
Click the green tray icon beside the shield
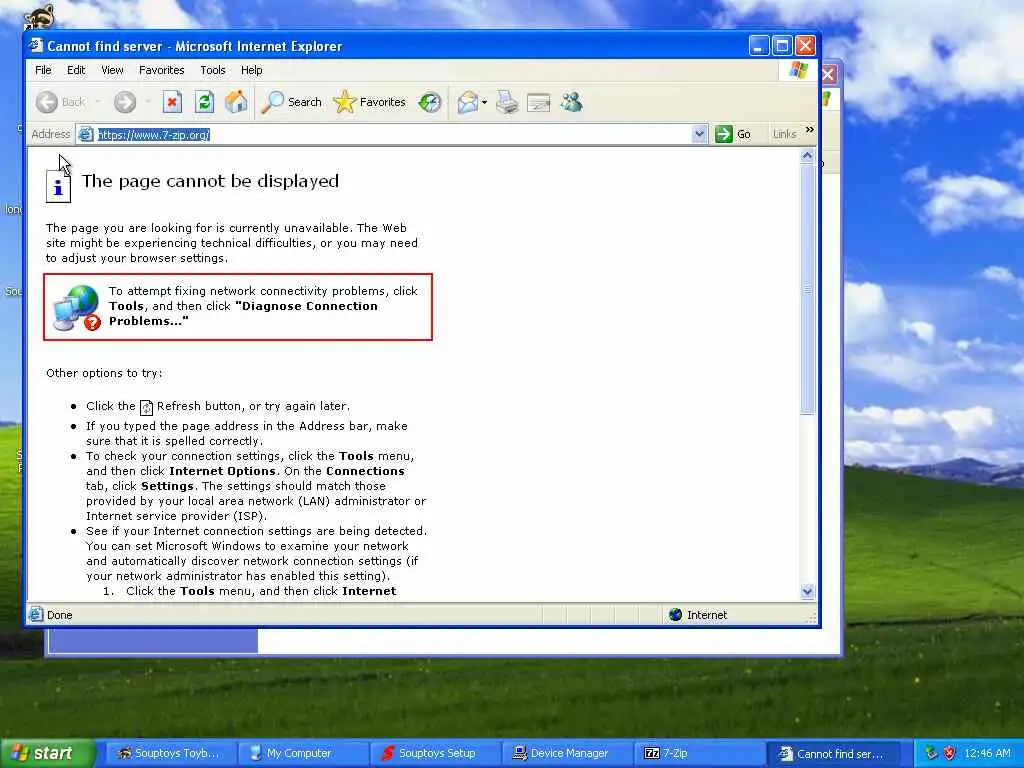[931, 754]
